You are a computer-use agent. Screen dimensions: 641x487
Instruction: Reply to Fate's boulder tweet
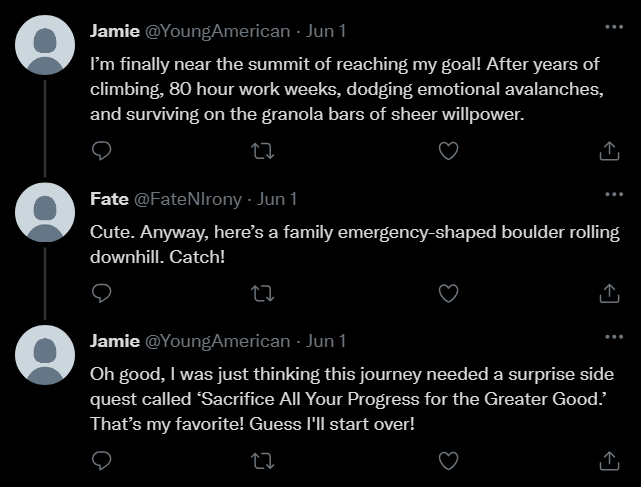click(100, 293)
